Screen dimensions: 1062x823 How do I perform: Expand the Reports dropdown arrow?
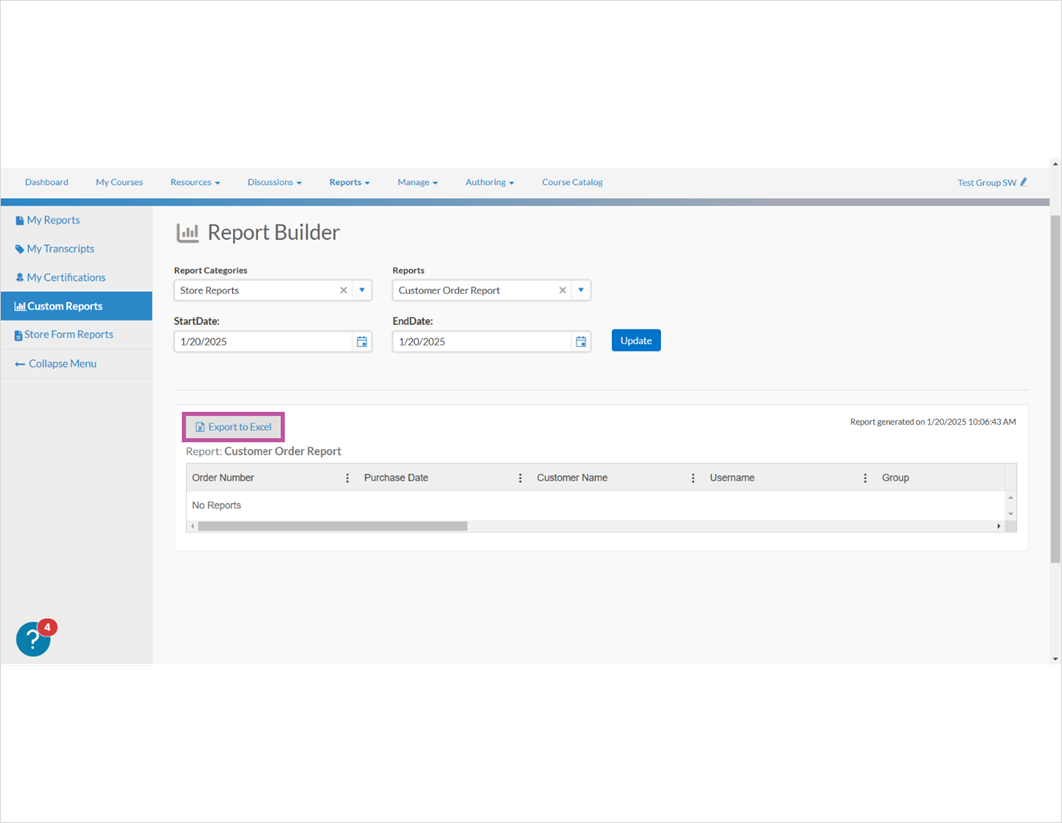click(x=580, y=290)
